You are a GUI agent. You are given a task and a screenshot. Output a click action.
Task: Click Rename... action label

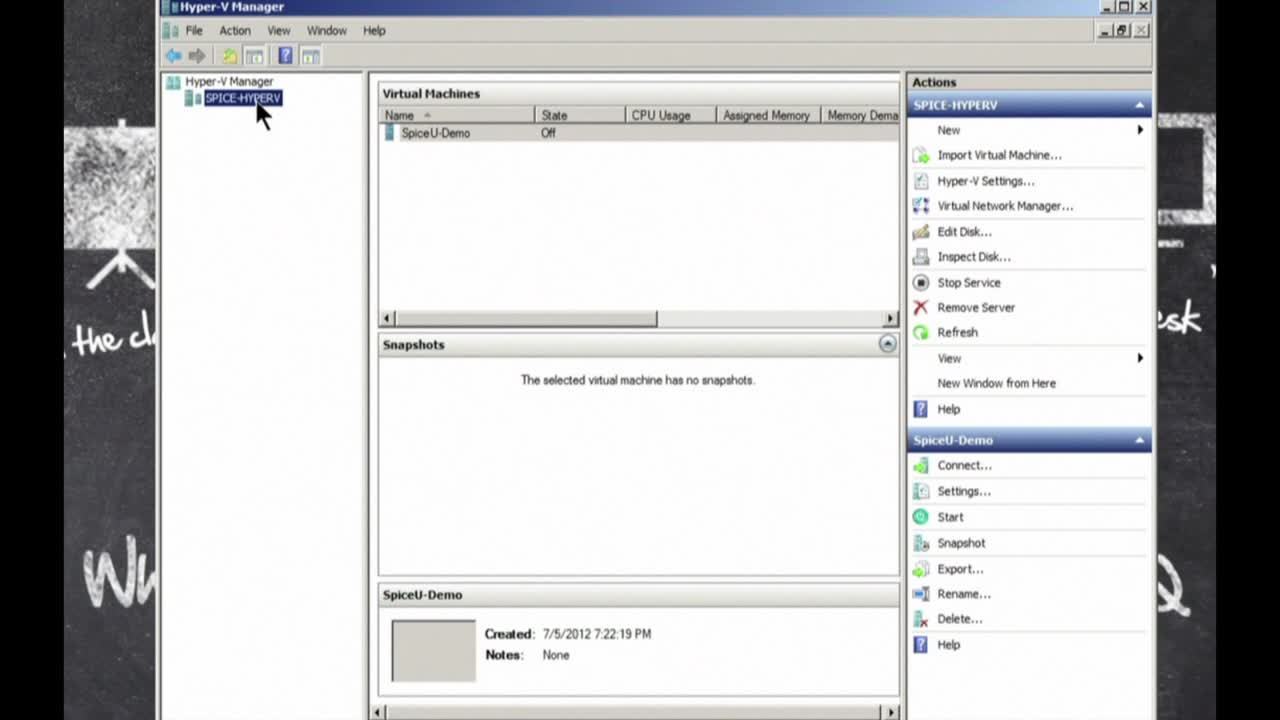(x=964, y=594)
